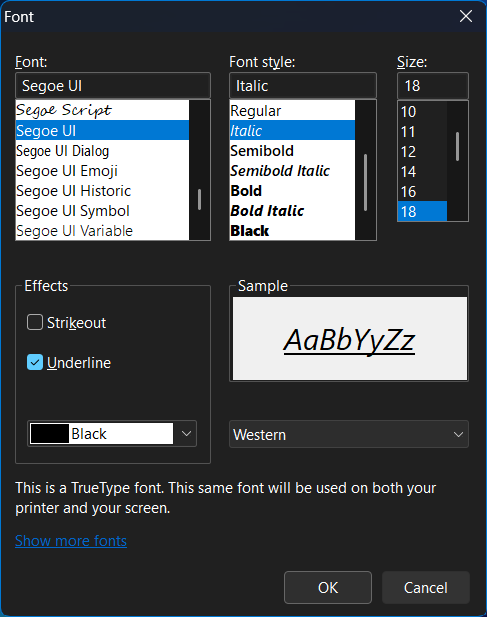Click the Show more fonts link
Screen dimensions: 487x617
click(71, 541)
